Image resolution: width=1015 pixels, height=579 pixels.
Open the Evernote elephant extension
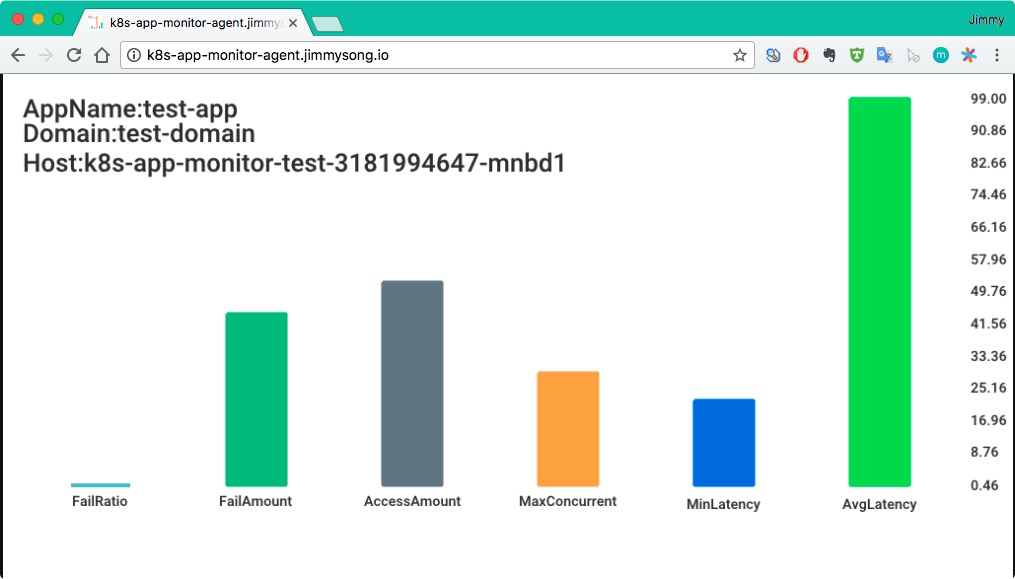point(829,56)
